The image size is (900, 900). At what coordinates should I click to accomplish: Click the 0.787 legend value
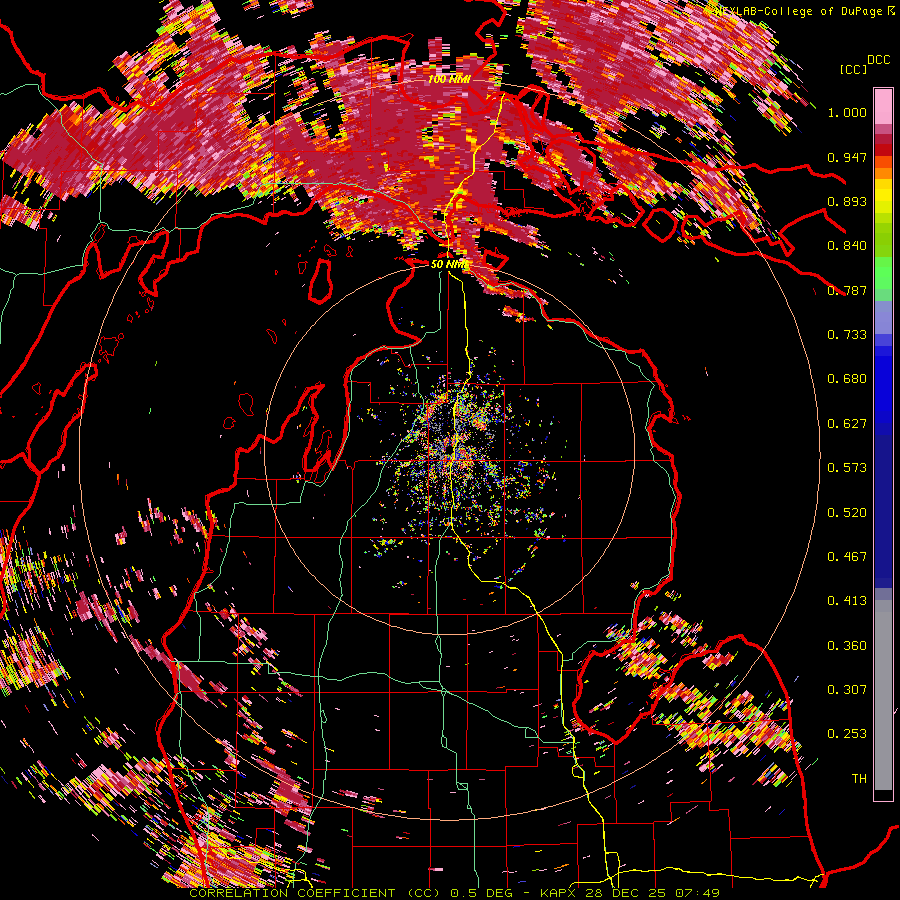[847, 290]
